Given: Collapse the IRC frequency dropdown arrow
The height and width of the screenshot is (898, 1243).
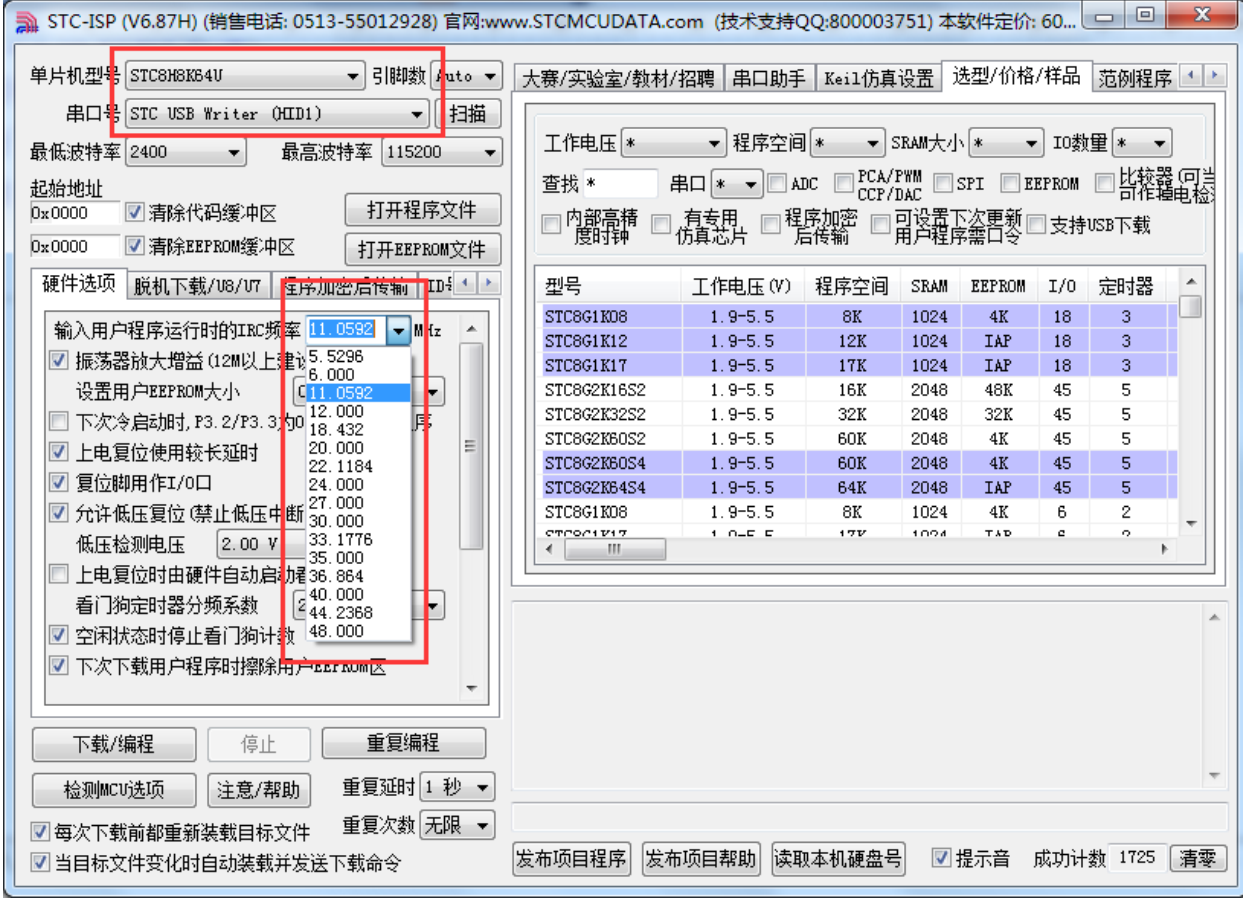Looking at the screenshot, I should [399, 330].
